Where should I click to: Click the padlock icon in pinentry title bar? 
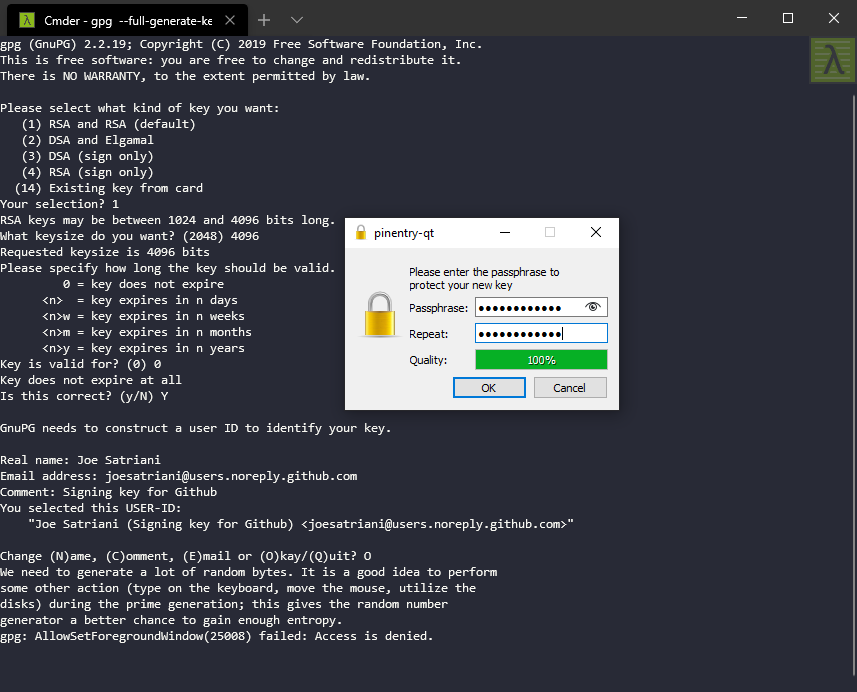click(x=361, y=232)
